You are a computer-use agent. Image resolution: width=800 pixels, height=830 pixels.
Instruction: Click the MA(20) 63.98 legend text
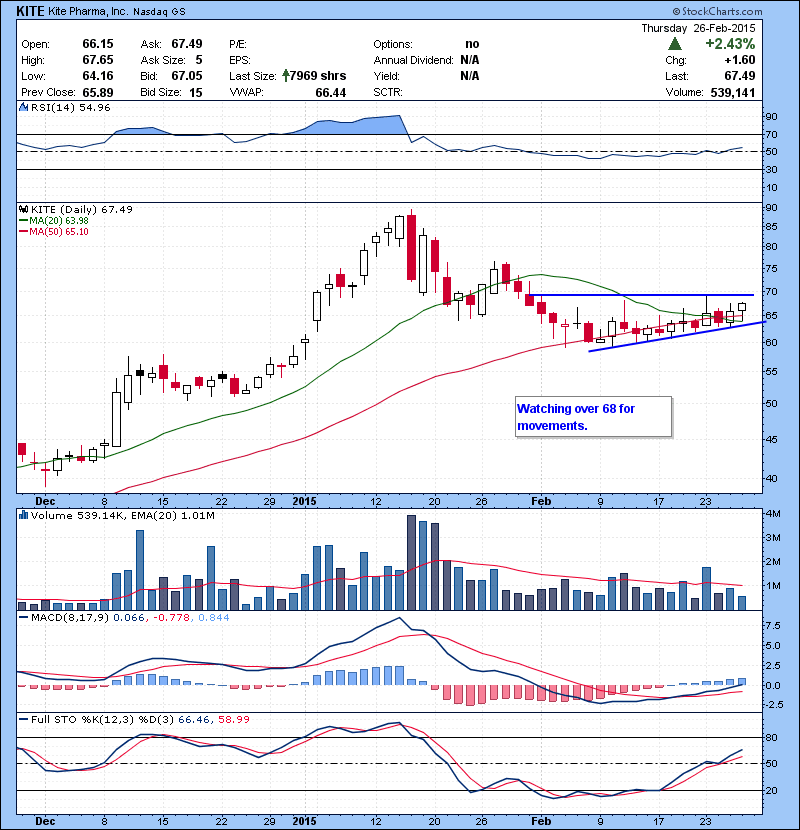coord(59,220)
